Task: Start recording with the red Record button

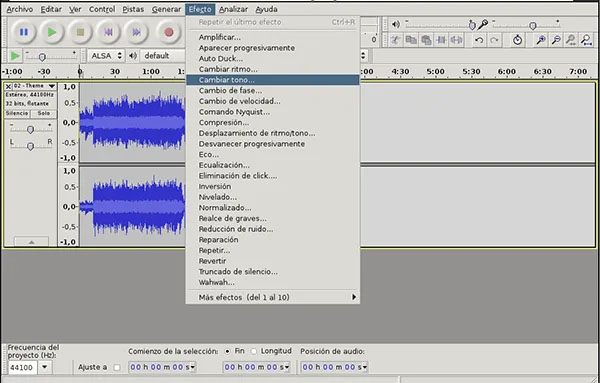Action: click(x=169, y=32)
